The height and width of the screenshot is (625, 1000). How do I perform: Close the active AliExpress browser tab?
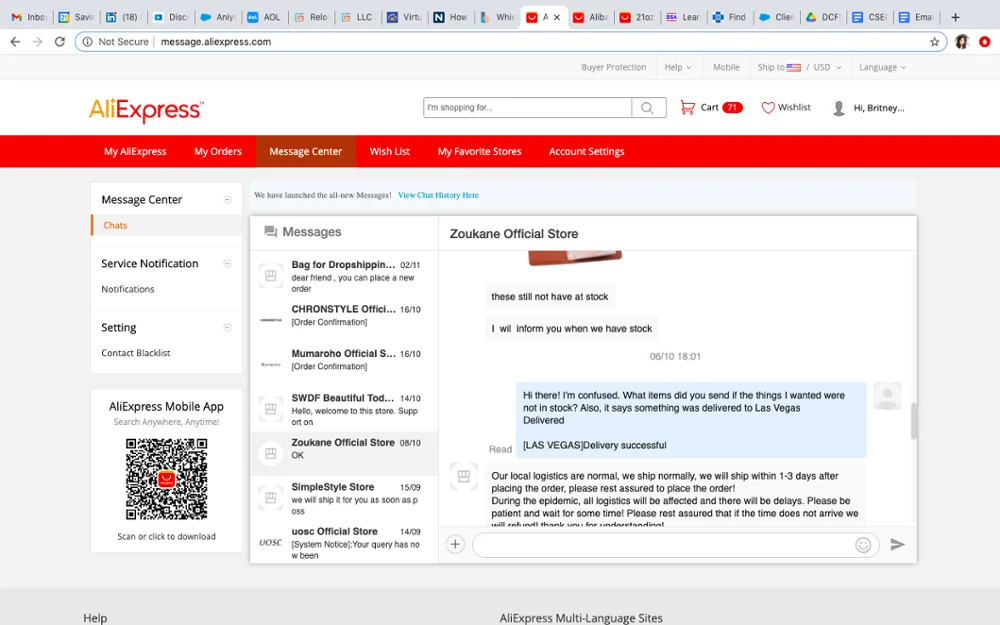(x=557, y=17)
